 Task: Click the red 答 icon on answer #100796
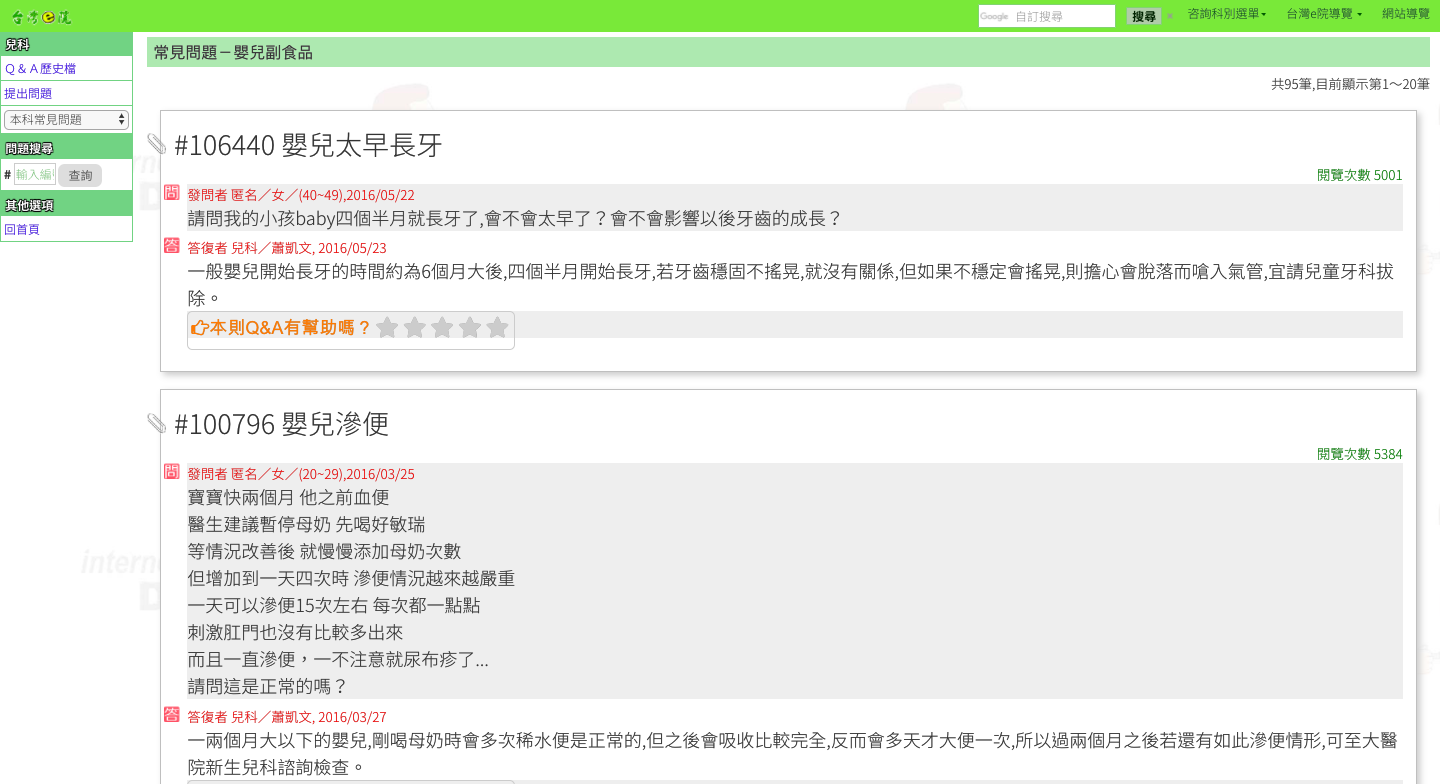click(x=172, y=714)
